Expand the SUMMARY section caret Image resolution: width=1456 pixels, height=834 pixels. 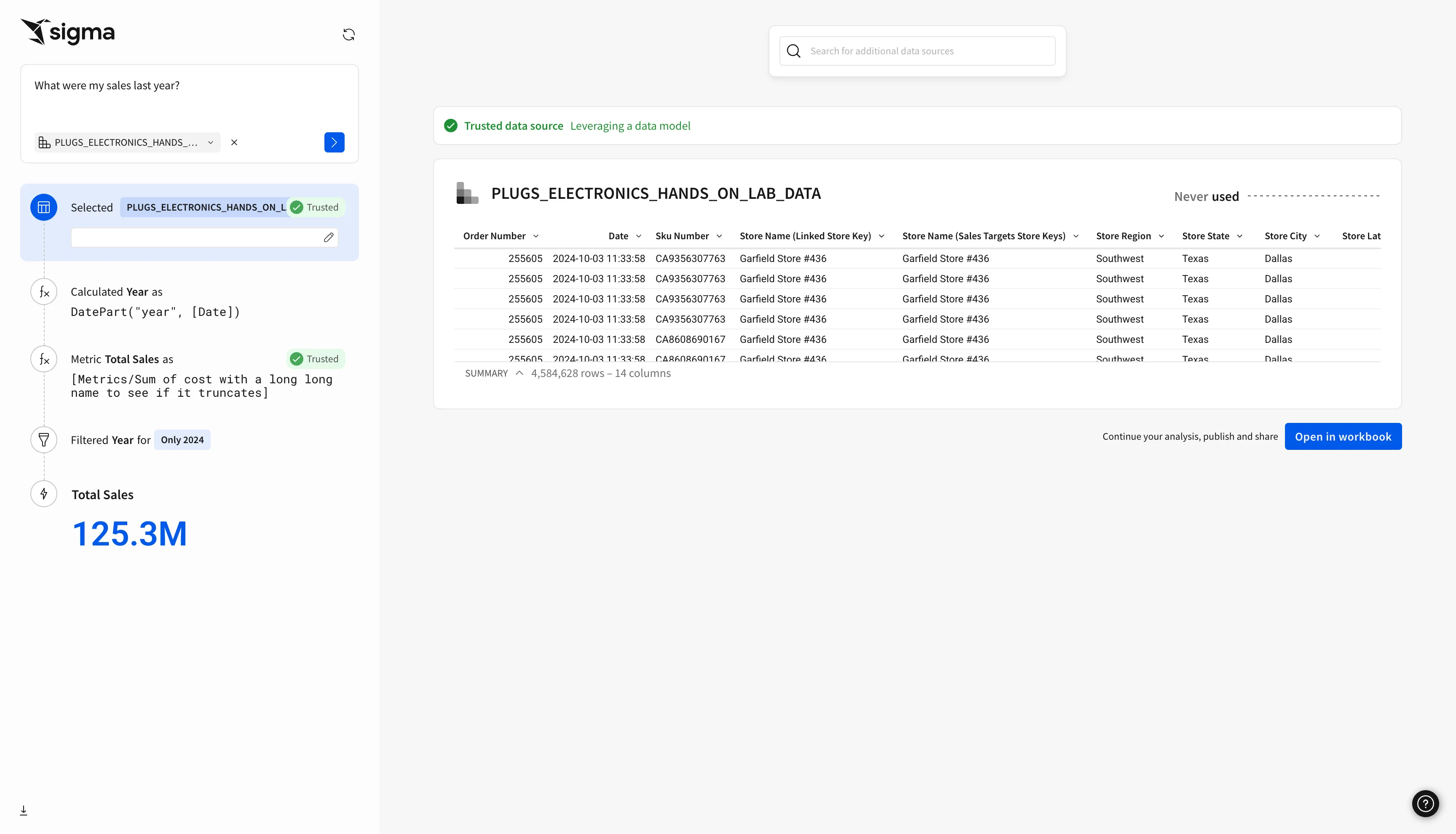(x=519, y=373)
